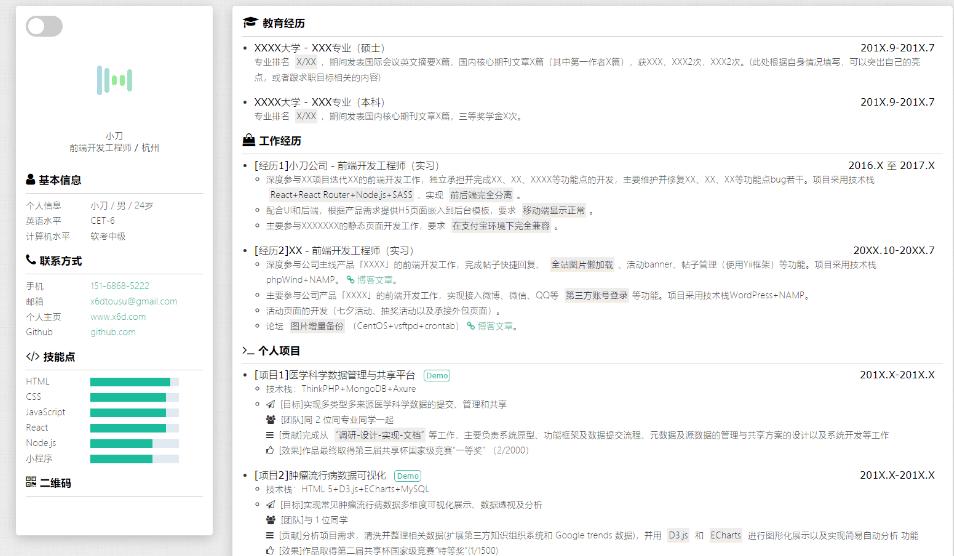Click the React skill progress bar
Image resolution: width=954 pixels, height=556 pixels.
click(x=134, y=428)
